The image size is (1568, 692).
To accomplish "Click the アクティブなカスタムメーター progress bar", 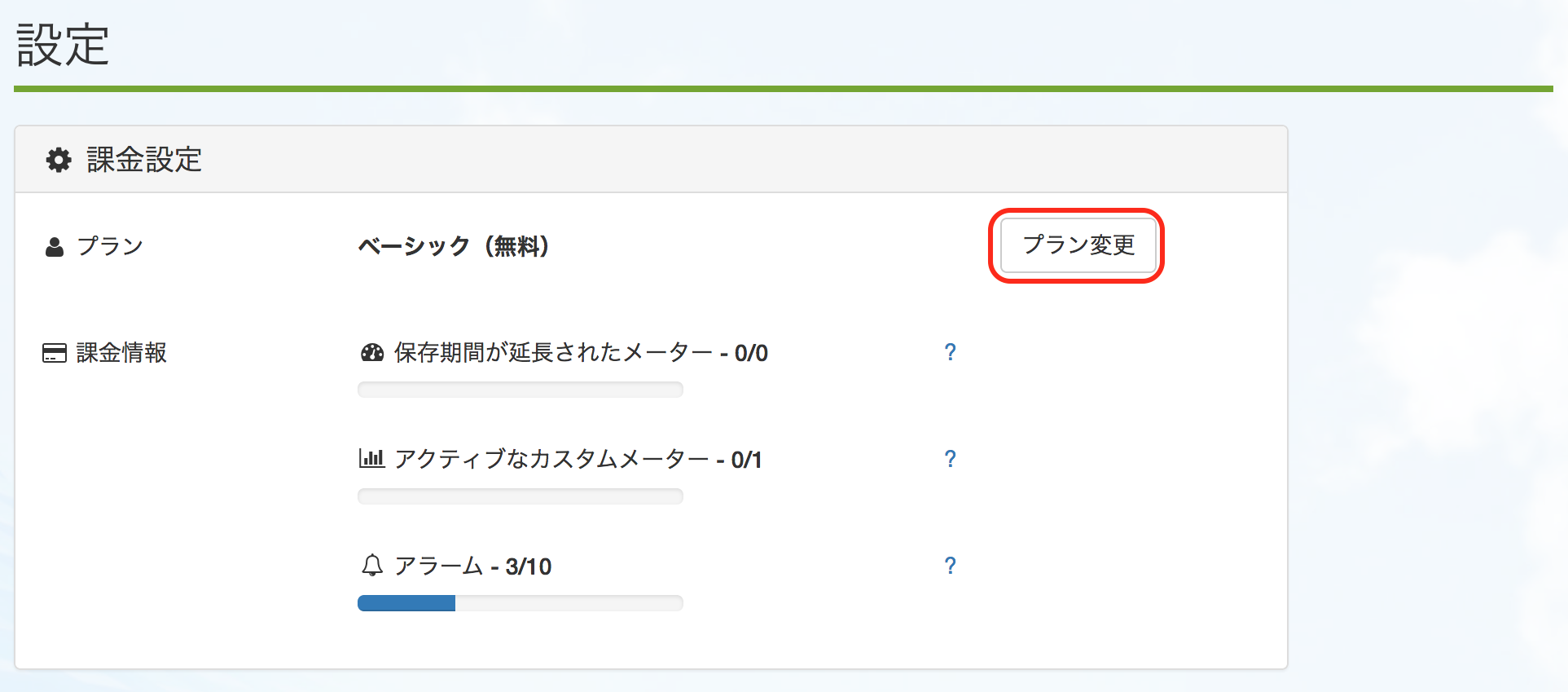I will (x=520, y=496).
